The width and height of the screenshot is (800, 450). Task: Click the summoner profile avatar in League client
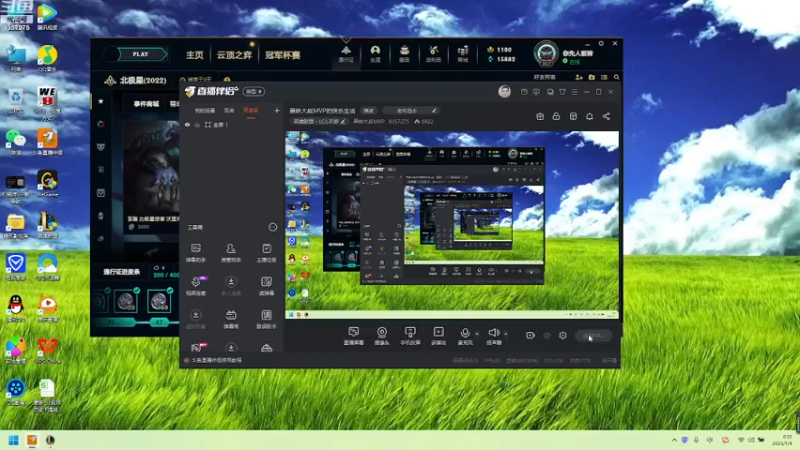(x=546, y=54)
